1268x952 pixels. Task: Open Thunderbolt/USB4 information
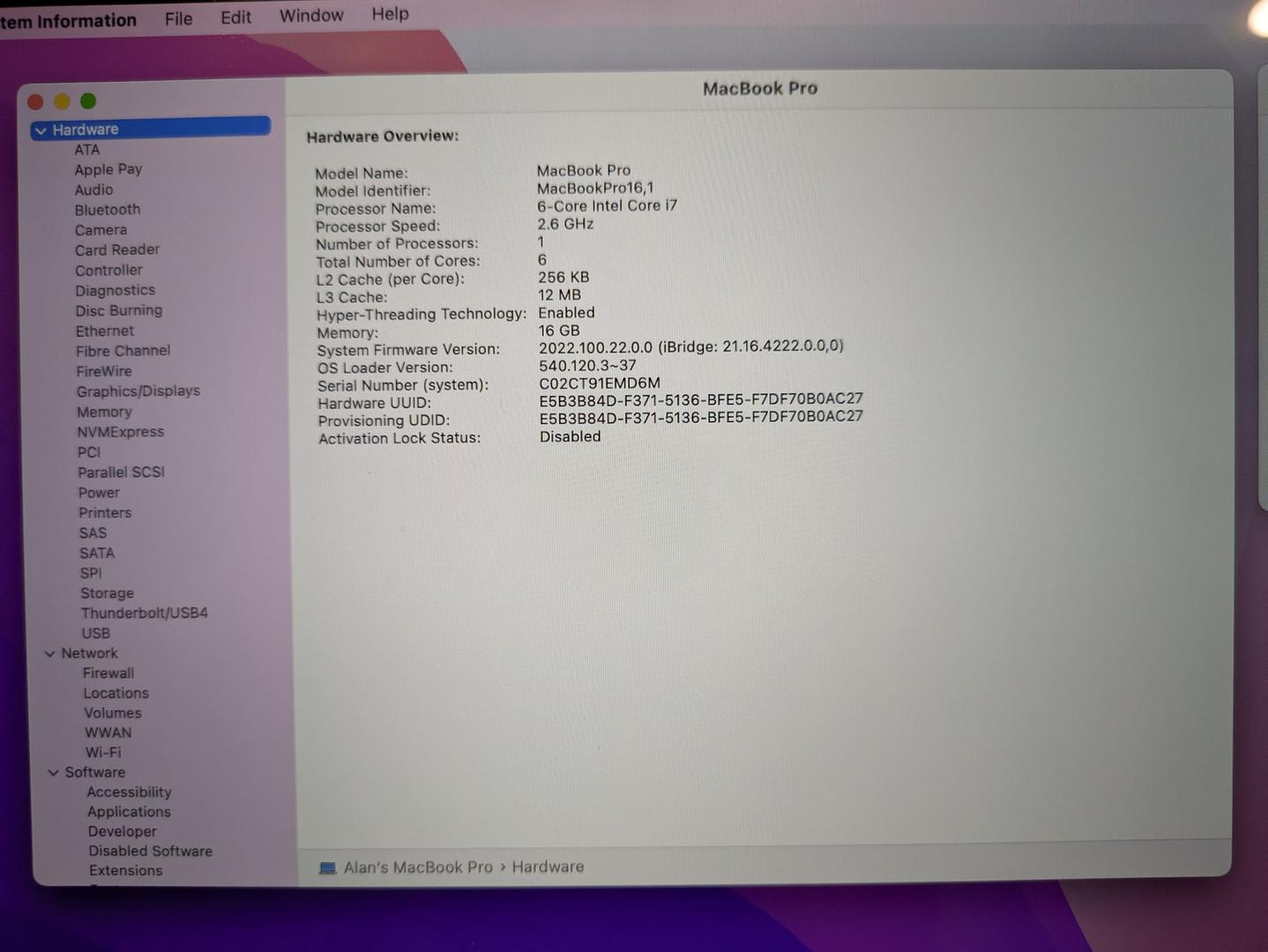[144, 613]
